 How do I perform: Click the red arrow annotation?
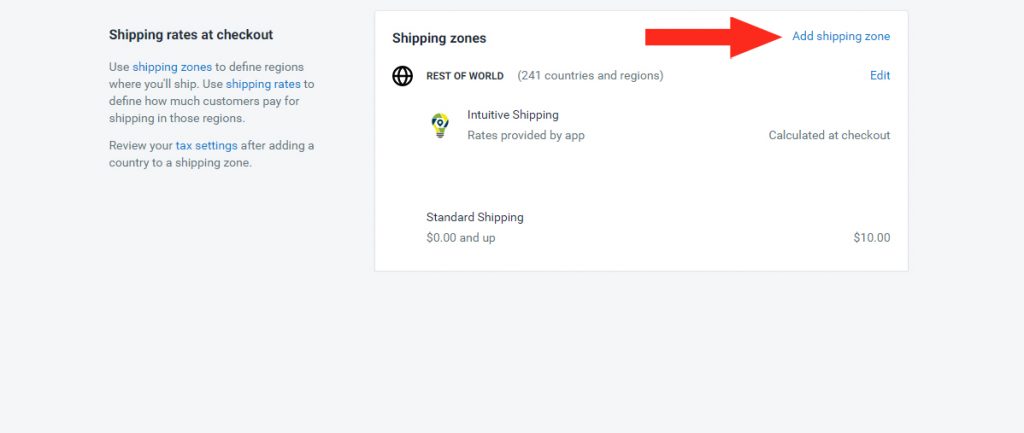click(713, 37)
